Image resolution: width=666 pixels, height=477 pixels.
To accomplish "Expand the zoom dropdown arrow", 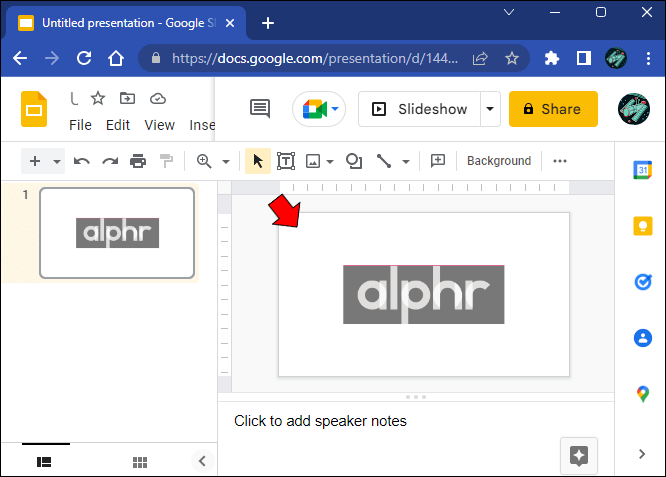I will pyautogui.click(x=226, y=161).
